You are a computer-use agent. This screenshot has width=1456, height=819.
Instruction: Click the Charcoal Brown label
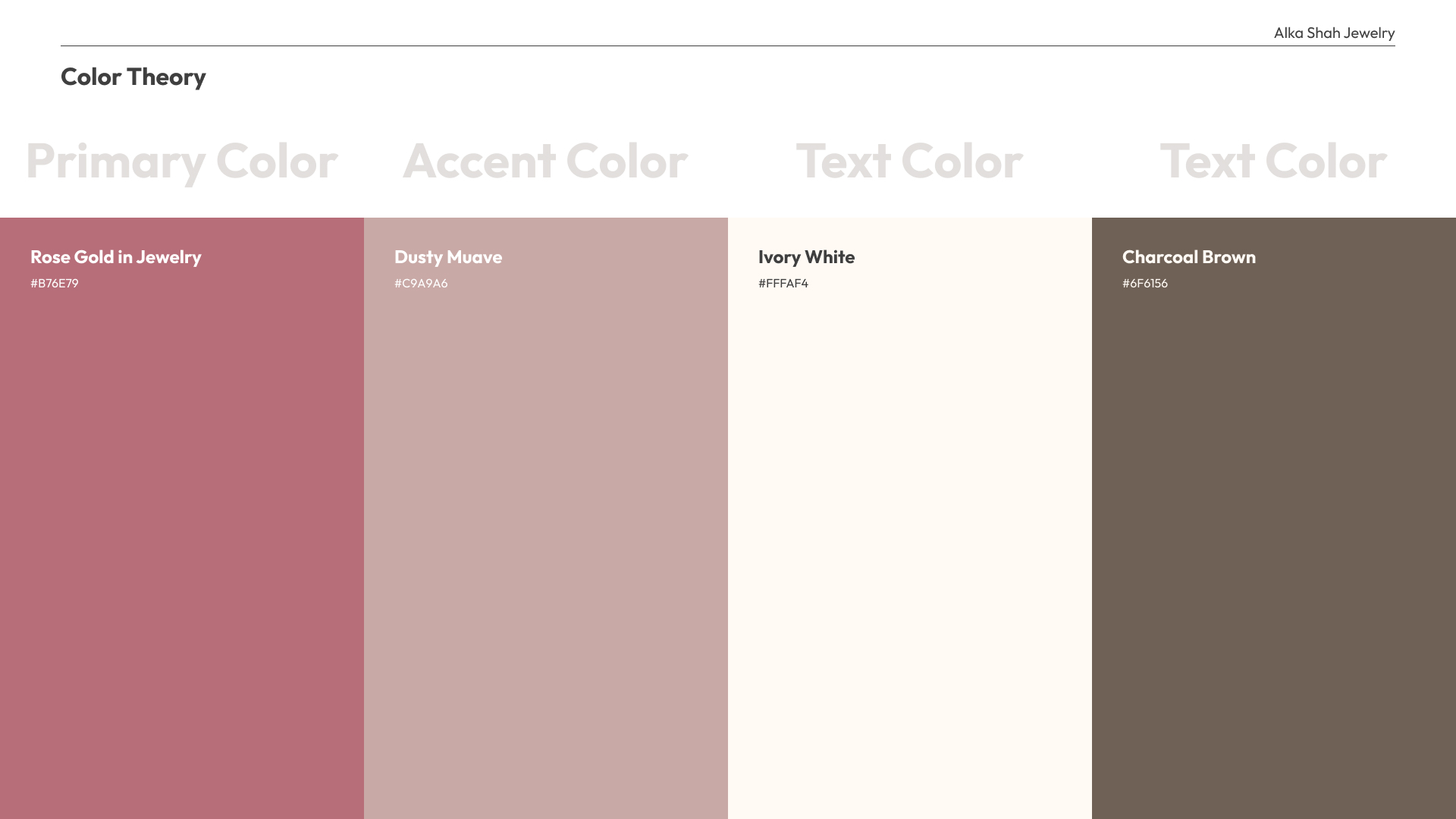(1188, 257)
